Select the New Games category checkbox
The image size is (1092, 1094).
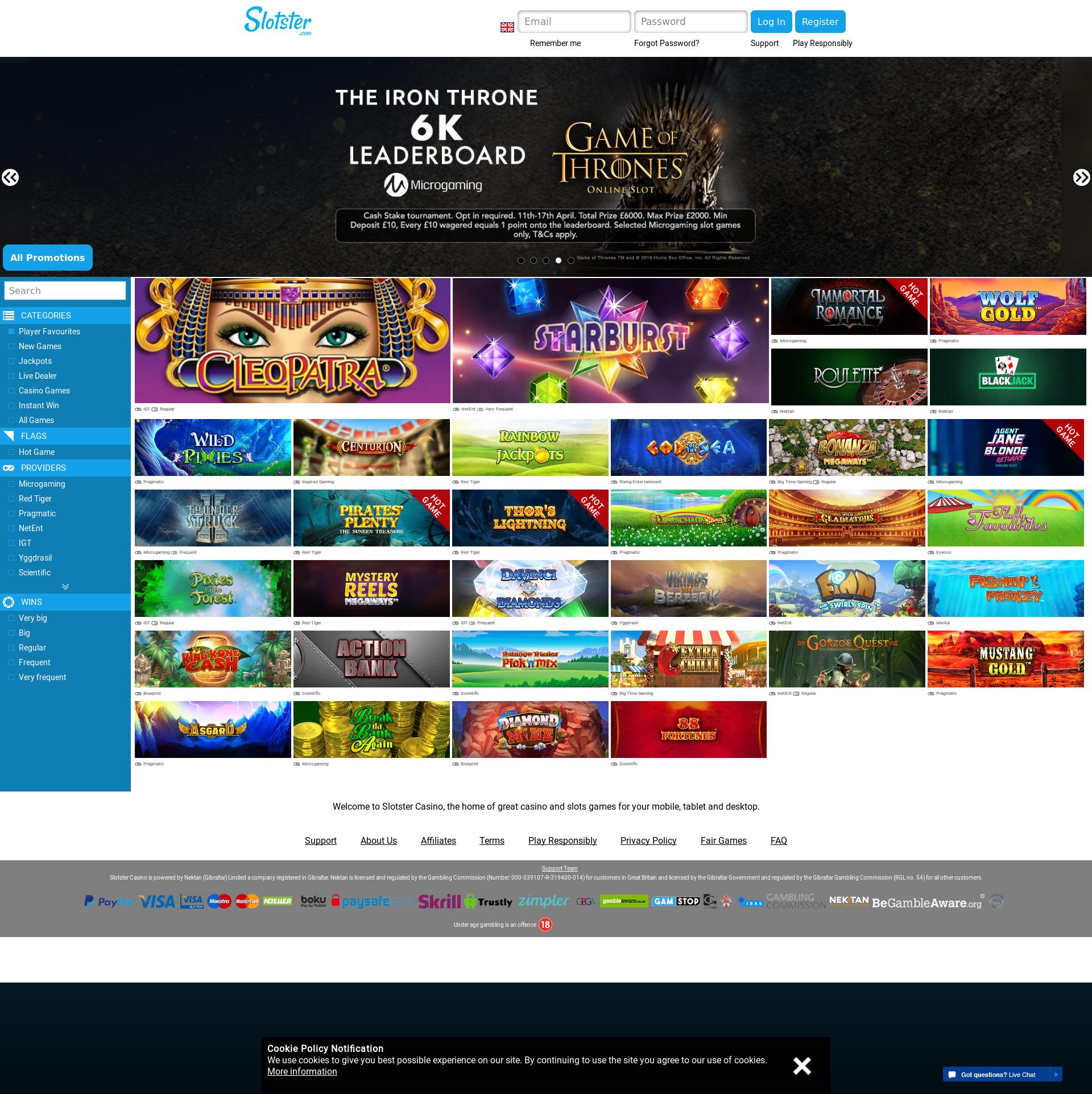11,346
